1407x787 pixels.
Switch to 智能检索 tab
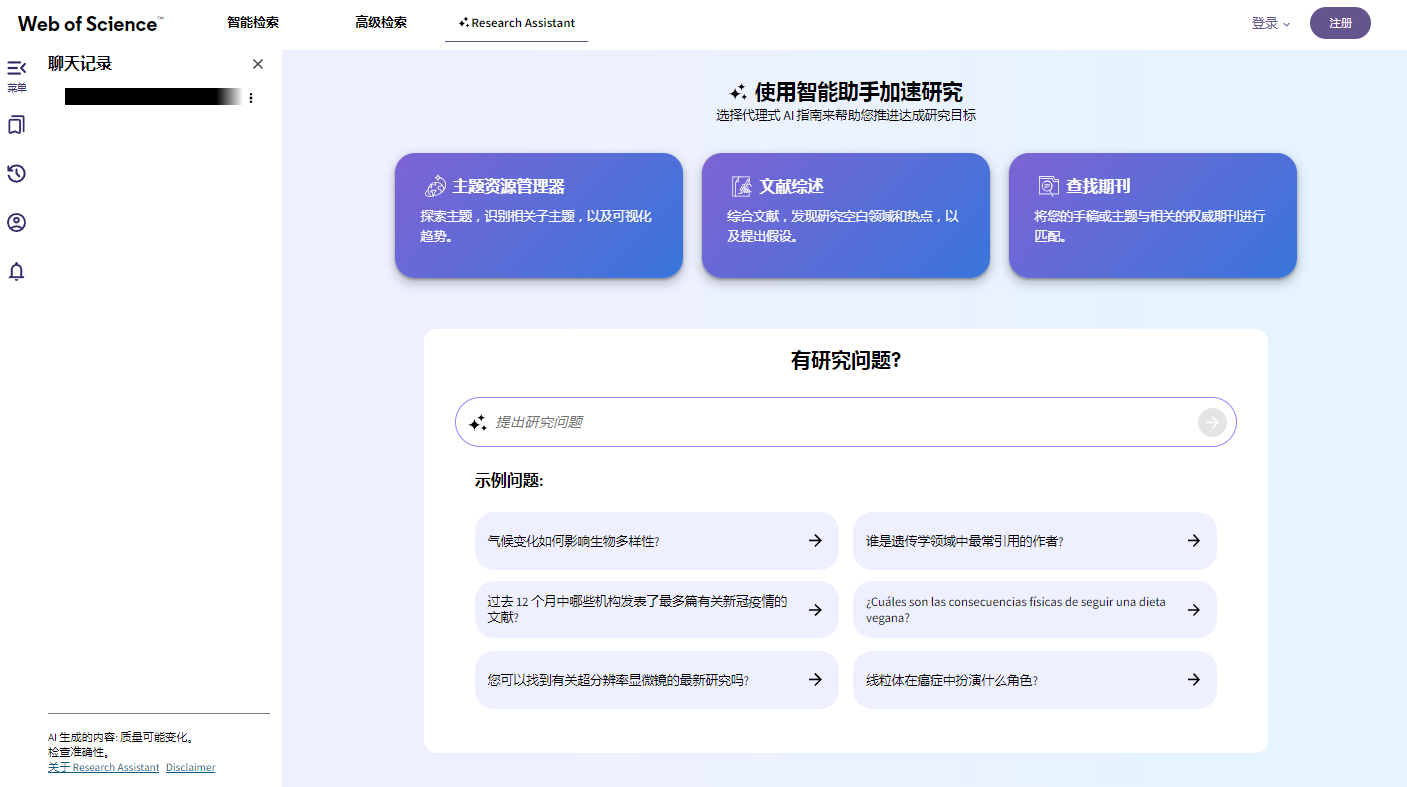(253, 22)
